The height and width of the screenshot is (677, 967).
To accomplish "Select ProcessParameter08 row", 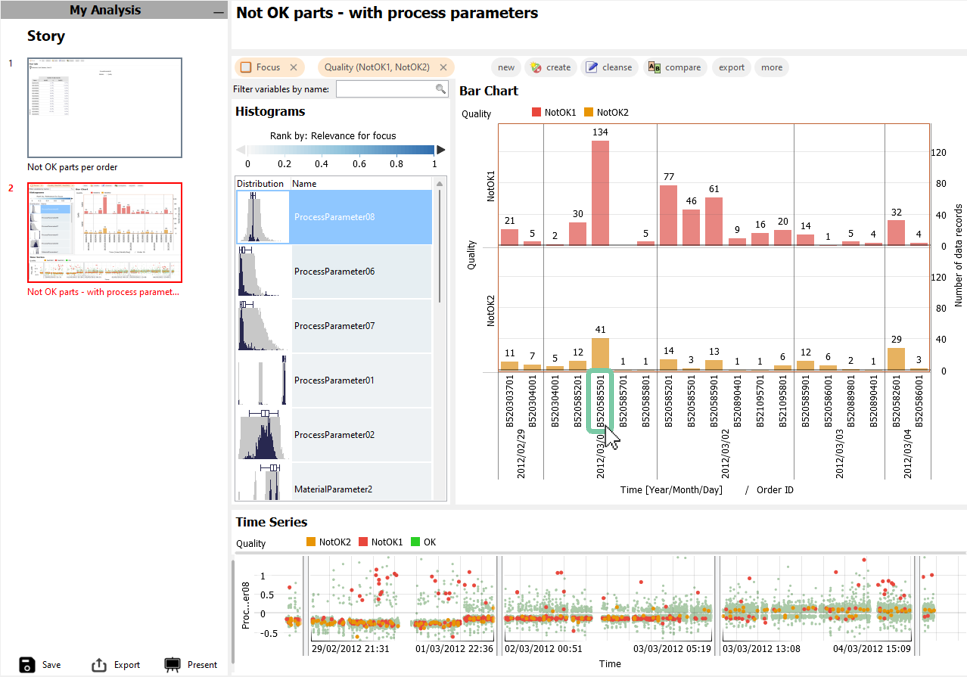I will [334, 217].
